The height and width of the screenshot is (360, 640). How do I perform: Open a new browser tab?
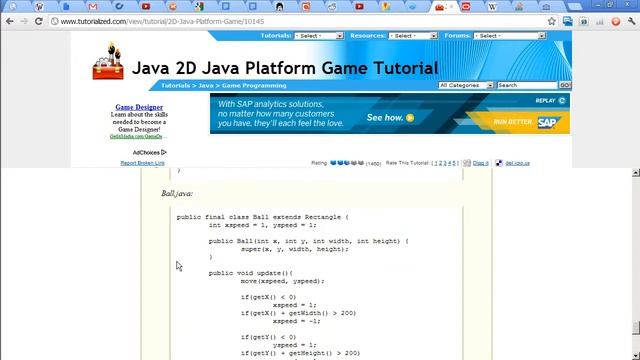pyautogui.click(x=575, y=7)
